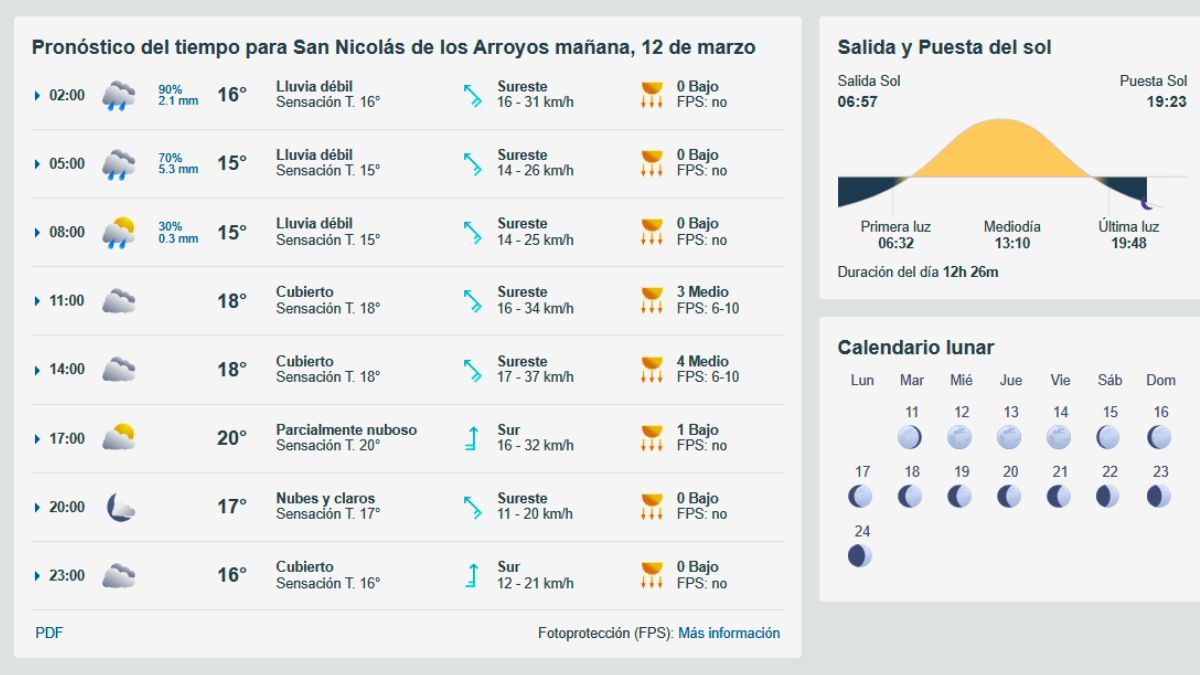Select day 20 in the lunar calendar
Image resolution: width=1200 pixels, height=675 pixels.
pos(1010,495)
